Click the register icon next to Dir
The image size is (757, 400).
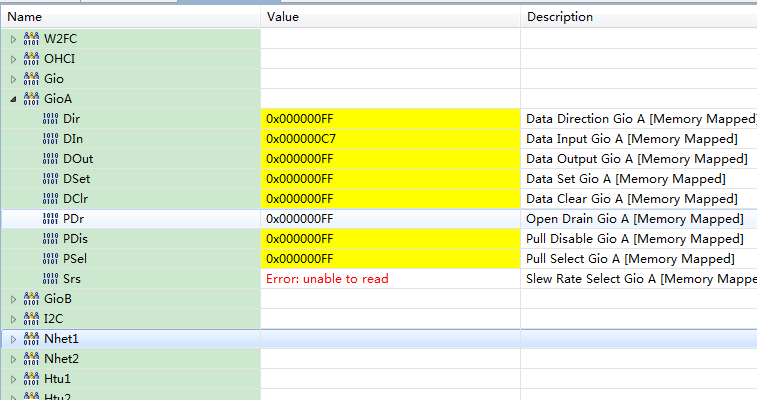point(51,119)
